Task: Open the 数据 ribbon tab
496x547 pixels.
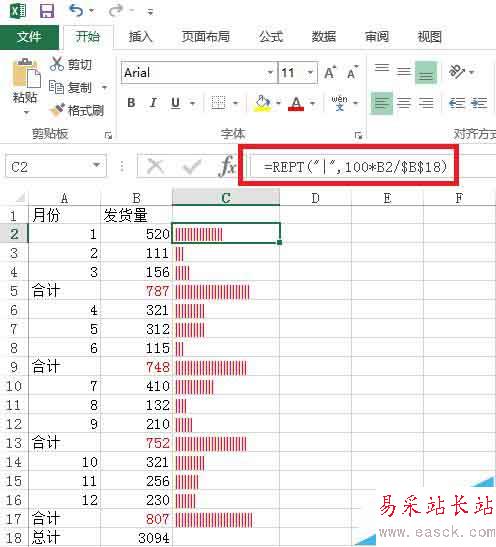Action: tap(324, 37)
